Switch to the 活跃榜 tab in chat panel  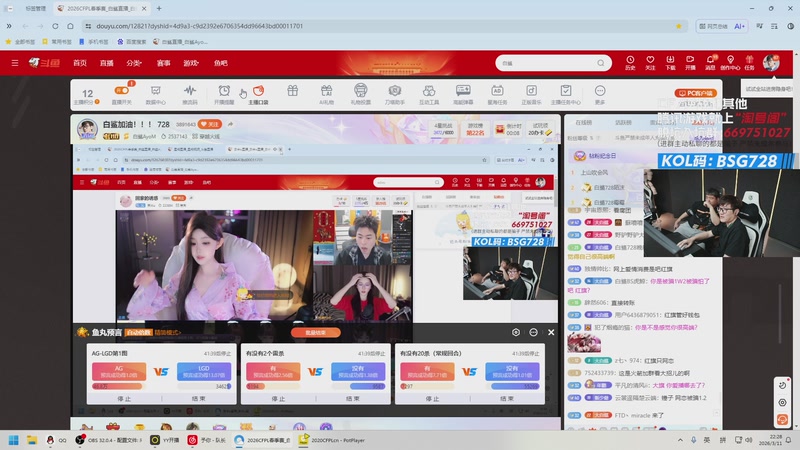[x=623, y=122]
